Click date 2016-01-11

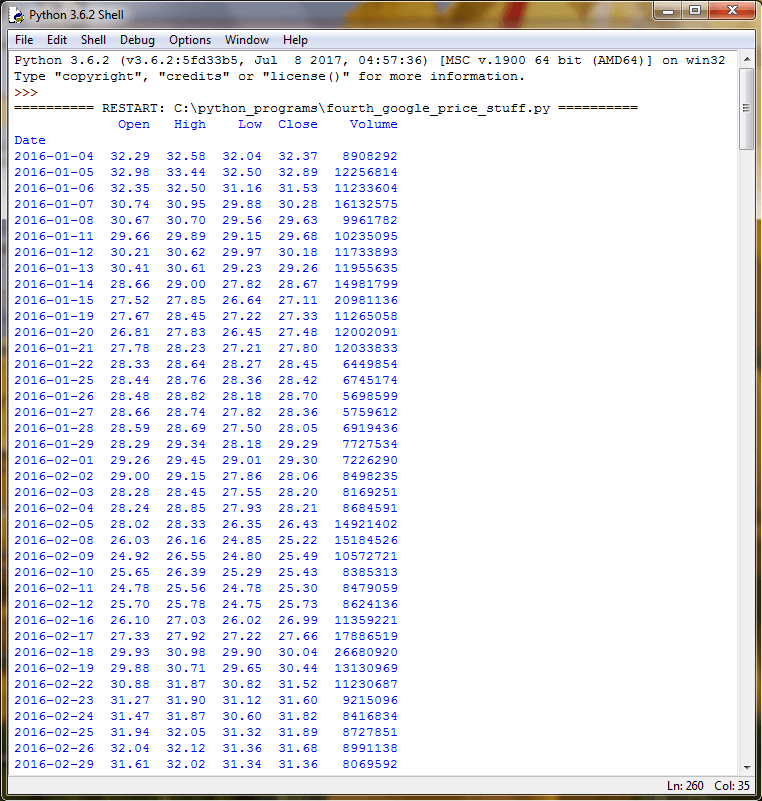(x=54, y=236)
